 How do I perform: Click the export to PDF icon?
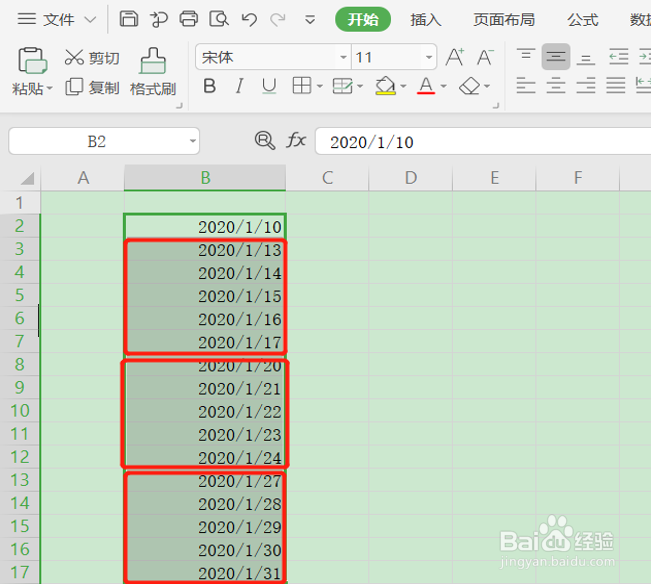[x=159, y=19]
